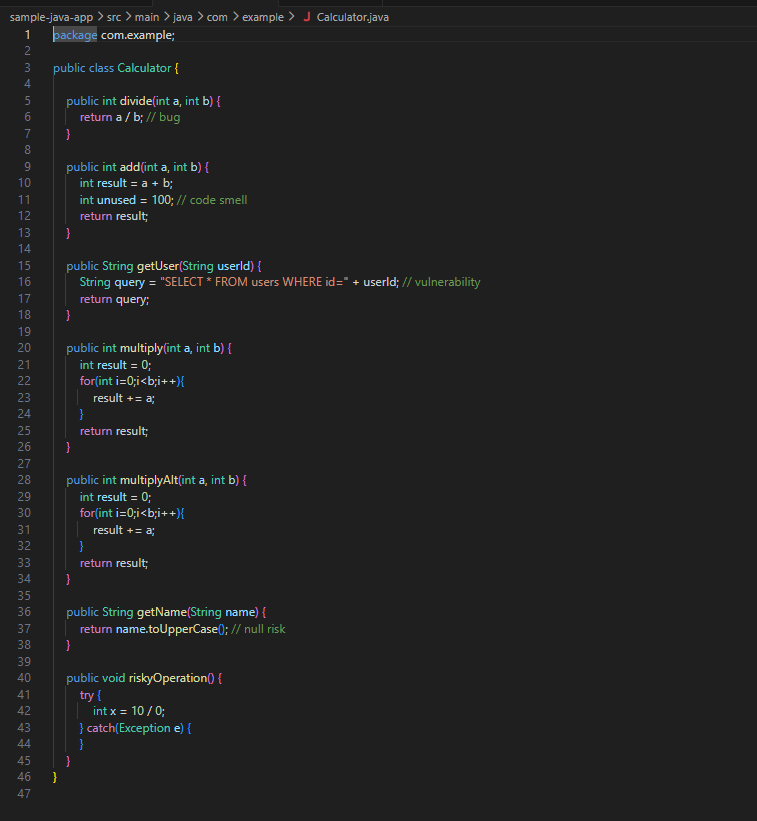Click the // bug comment

click(163, 117)
